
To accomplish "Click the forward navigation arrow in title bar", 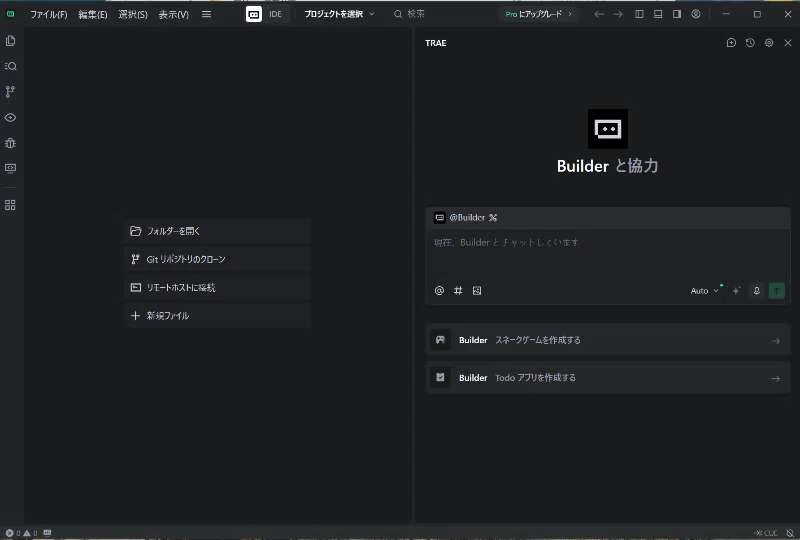I will point(618,14).
